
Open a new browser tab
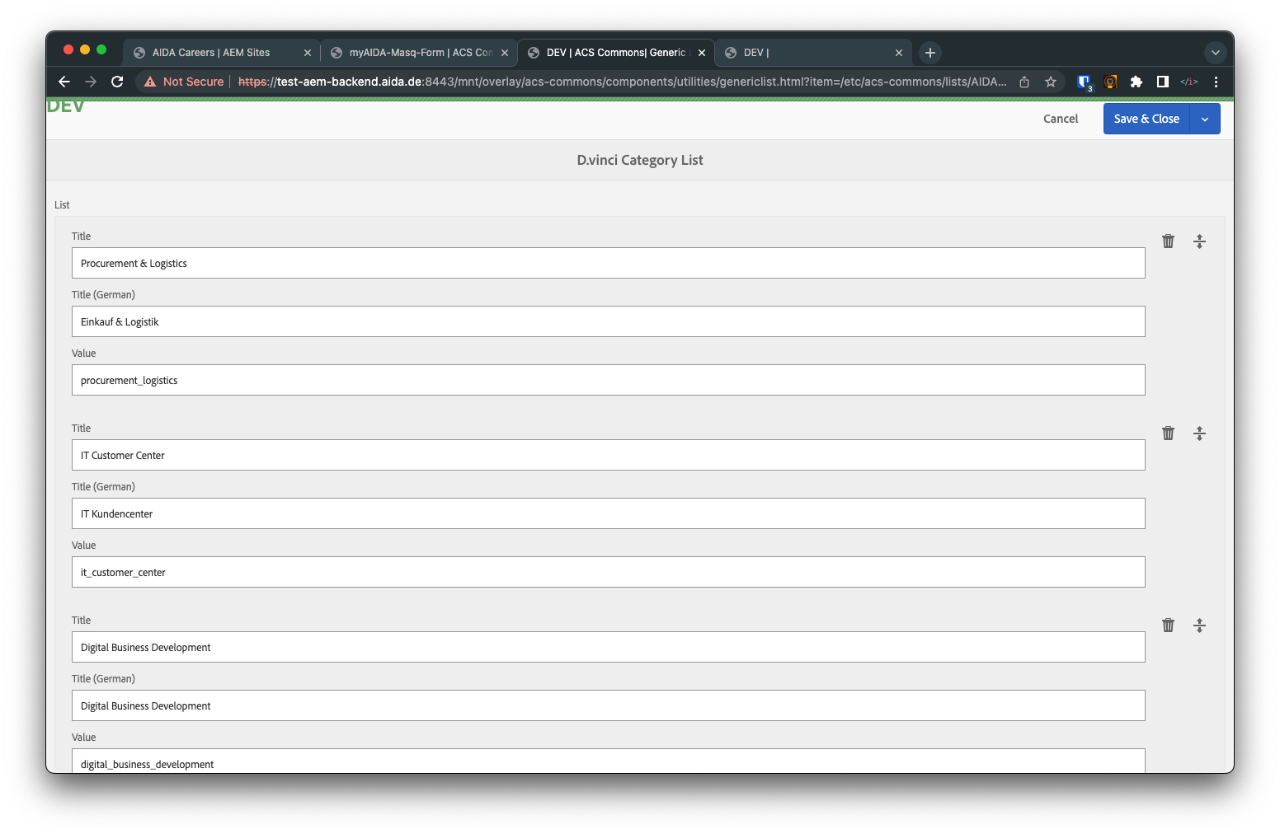pos(930,53)
